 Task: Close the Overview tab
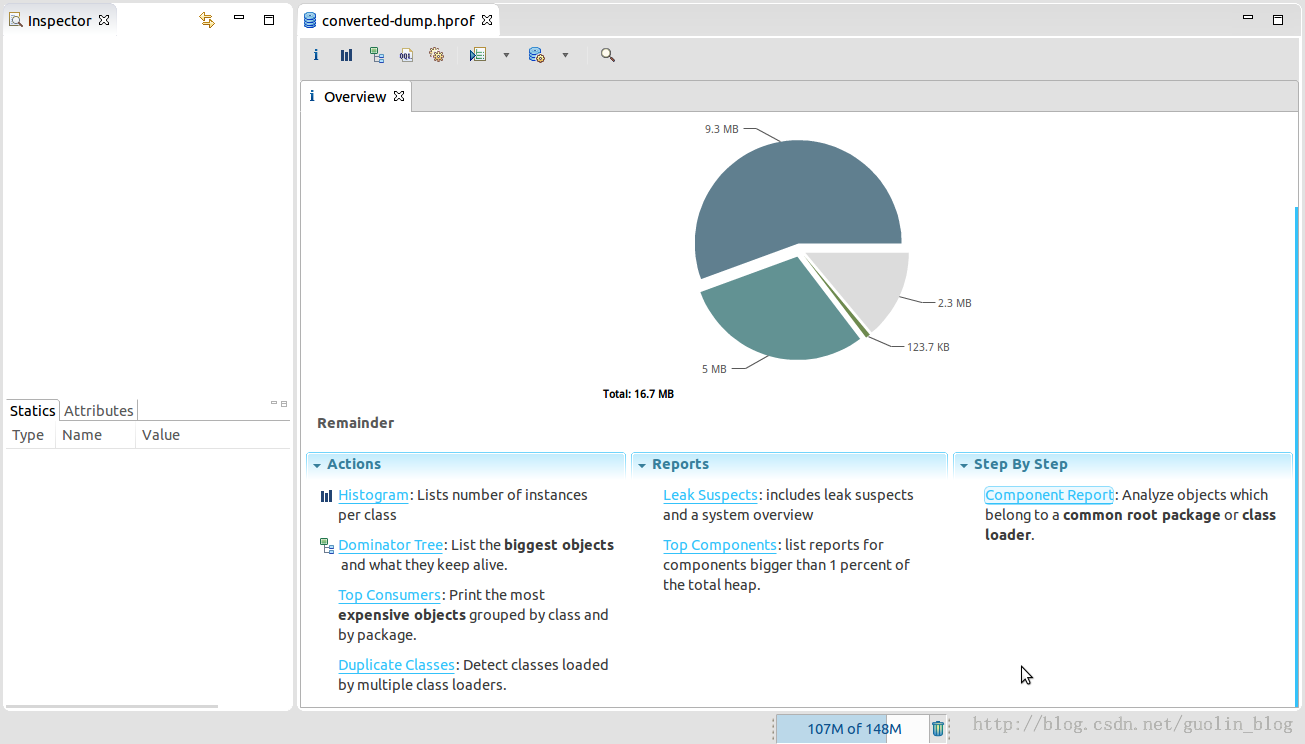(398, 96)
